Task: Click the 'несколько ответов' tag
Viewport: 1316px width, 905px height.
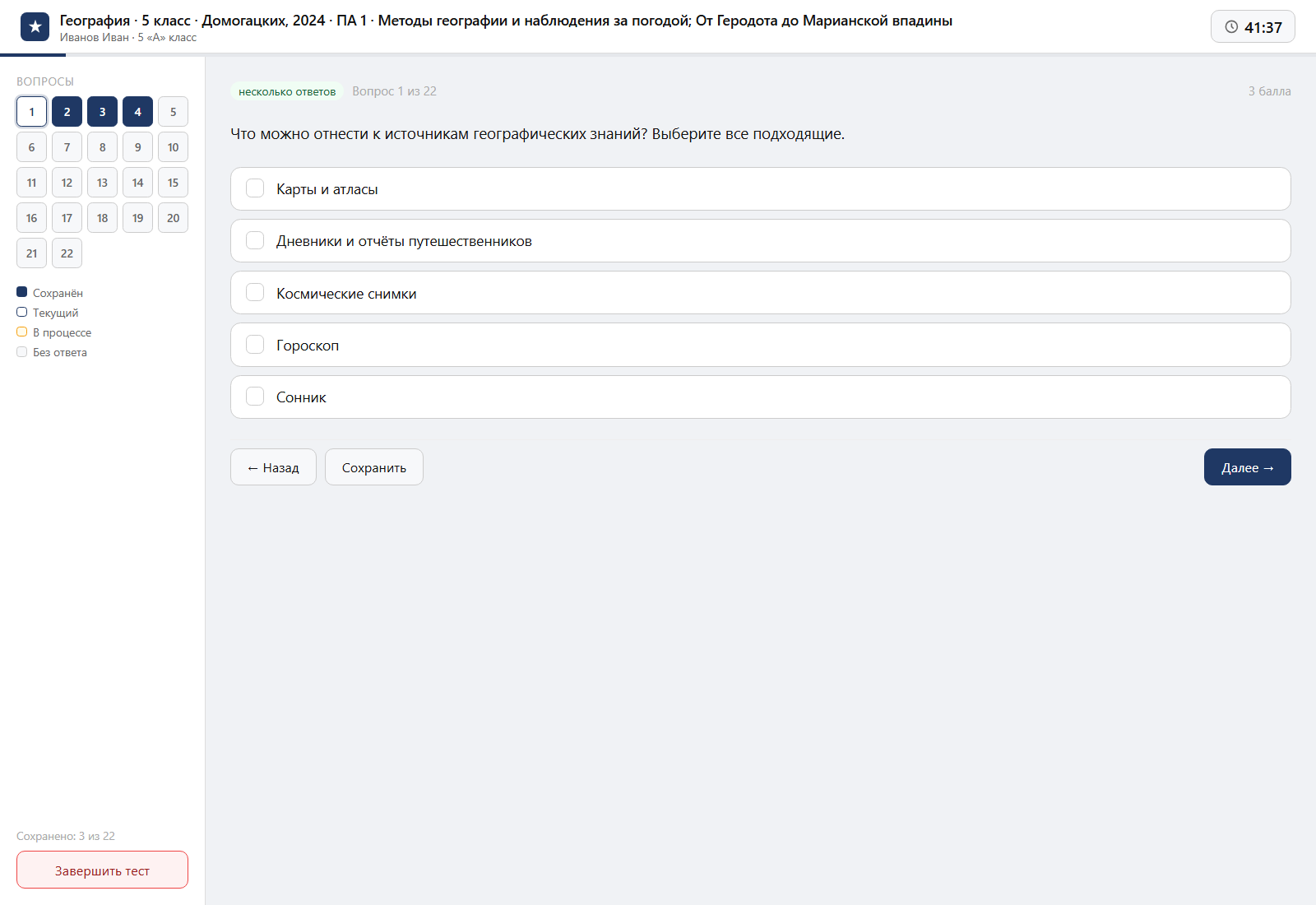Action: (x=287, y=91)
